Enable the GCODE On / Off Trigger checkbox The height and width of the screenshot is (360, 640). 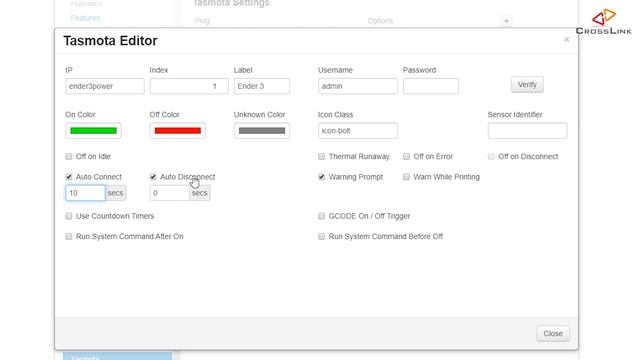click(322, 216)
